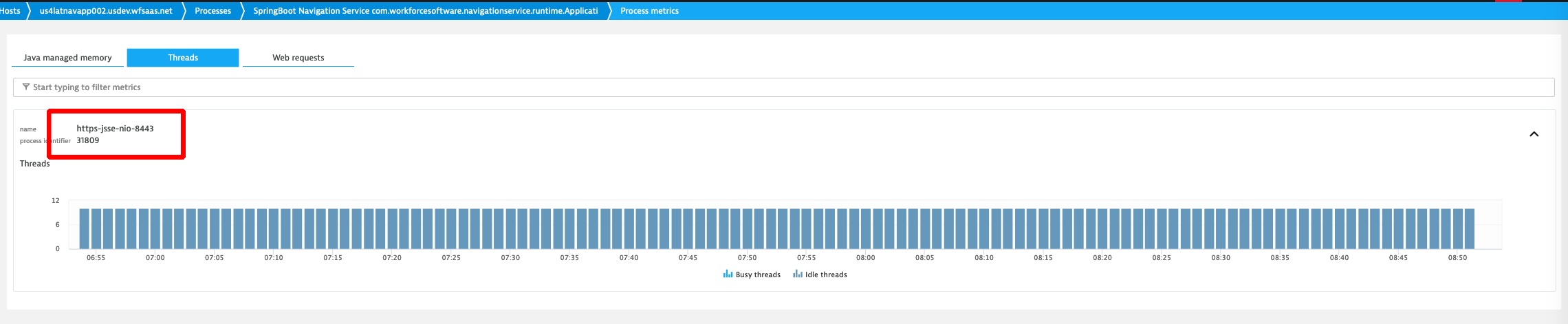
Task: Select the Threads tab
Action: click(x=183, y=58)
